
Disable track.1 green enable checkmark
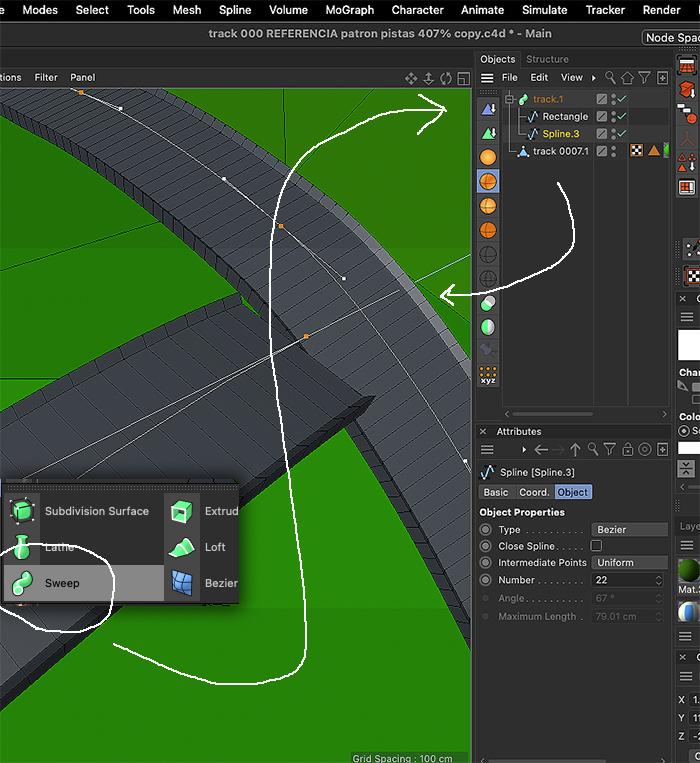pos(622,99)
